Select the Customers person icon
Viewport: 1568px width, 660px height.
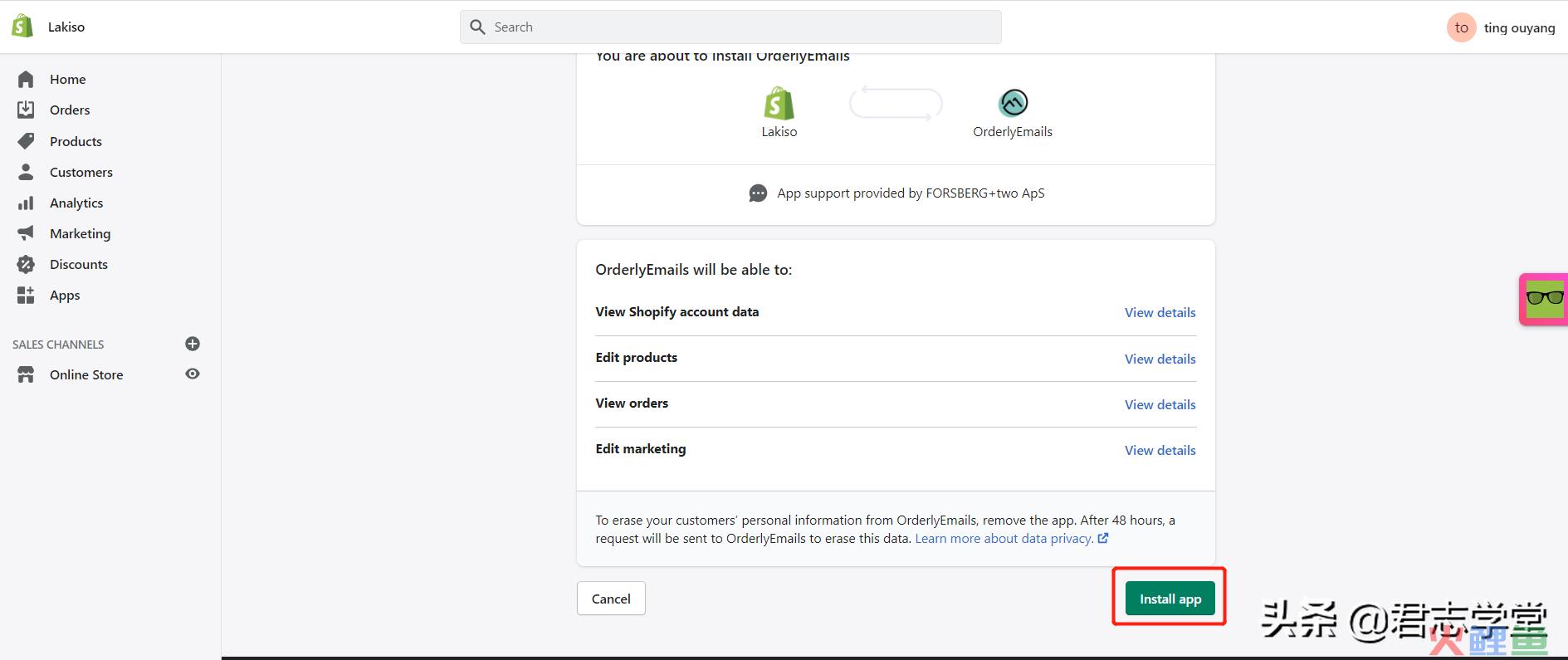coord(26,172)
